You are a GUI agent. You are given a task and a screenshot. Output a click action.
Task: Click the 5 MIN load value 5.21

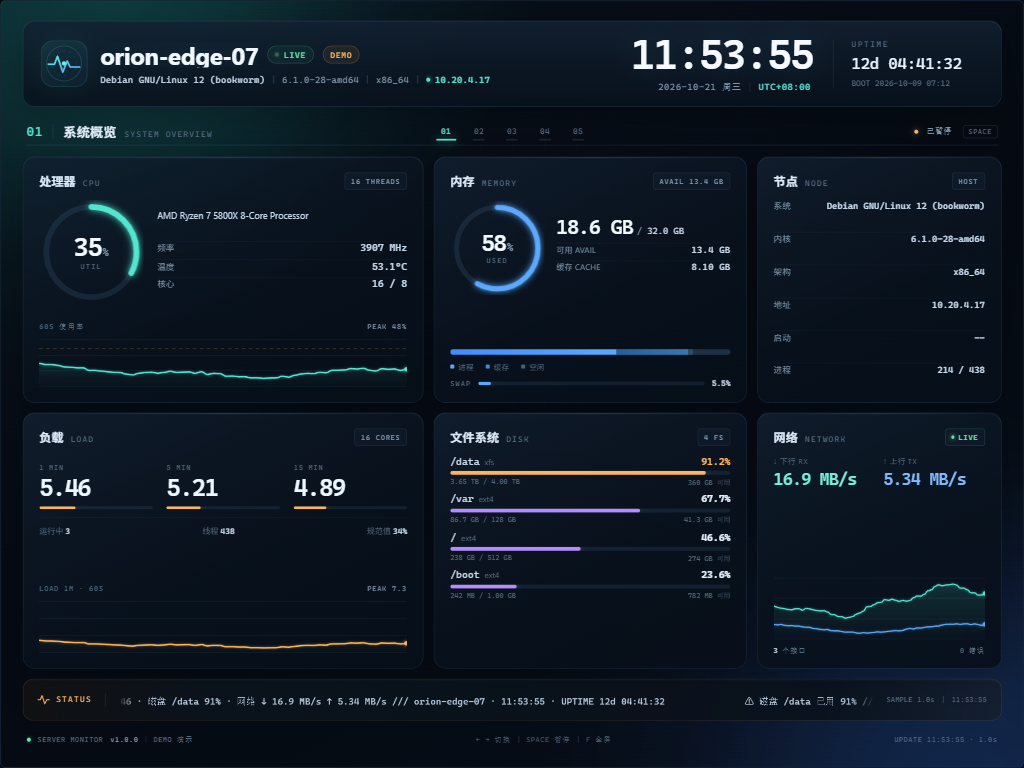coord(192,488)
